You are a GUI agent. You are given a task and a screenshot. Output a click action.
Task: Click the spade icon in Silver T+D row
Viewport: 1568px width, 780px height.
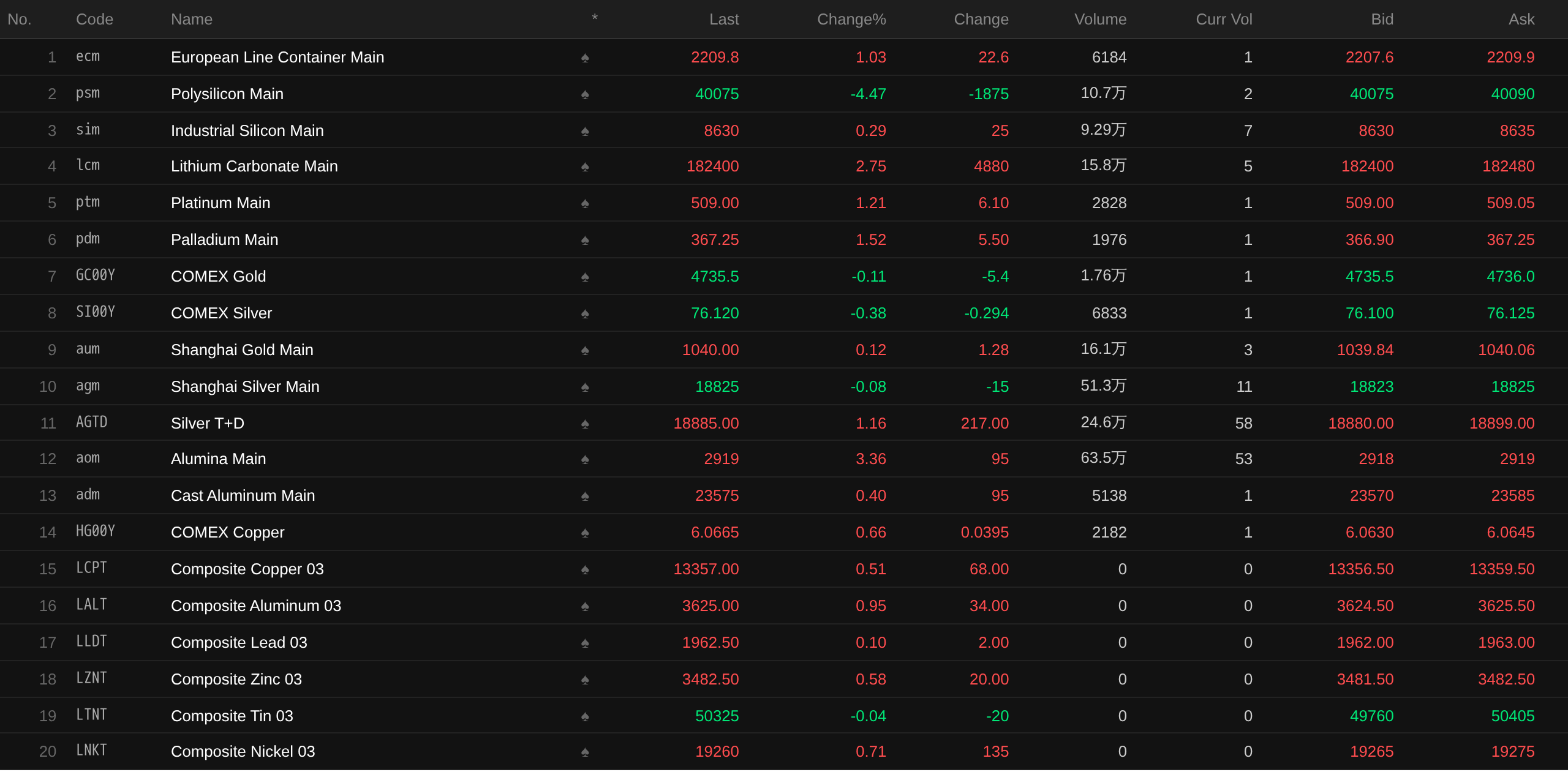[585, 424]
